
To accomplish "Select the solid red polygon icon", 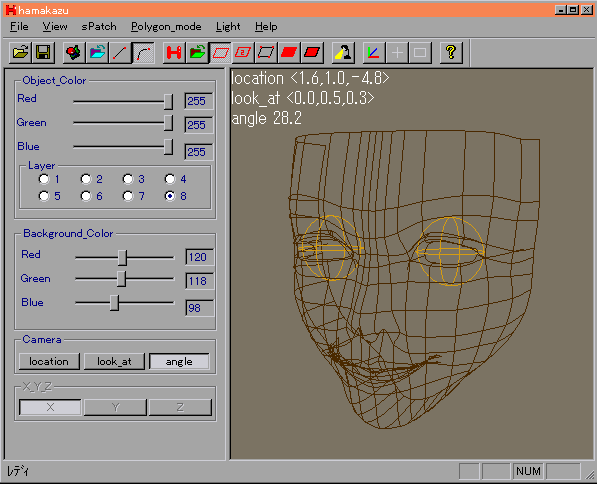I will pyautogui.click(x=289, y=52).
